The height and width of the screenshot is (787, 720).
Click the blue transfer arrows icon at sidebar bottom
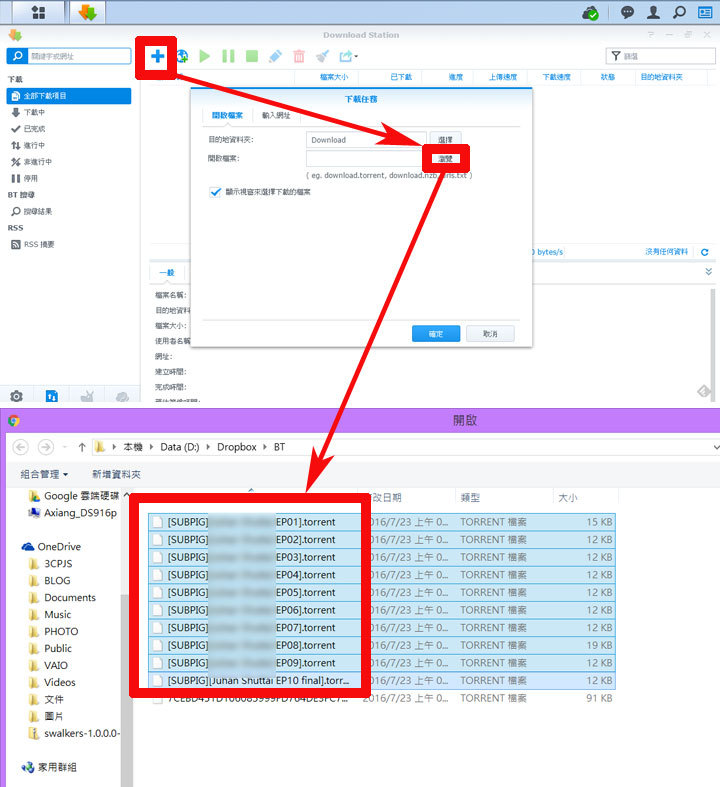[52, 396]
